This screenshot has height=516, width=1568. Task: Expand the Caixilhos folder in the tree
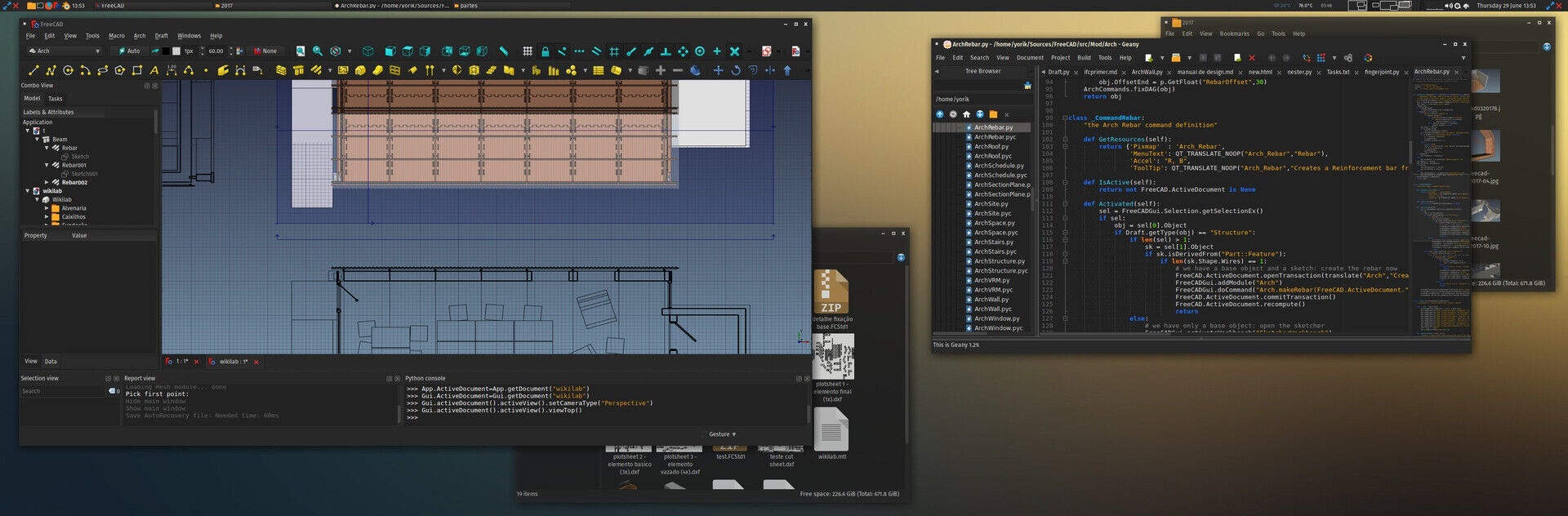click(x=47, y=216)
